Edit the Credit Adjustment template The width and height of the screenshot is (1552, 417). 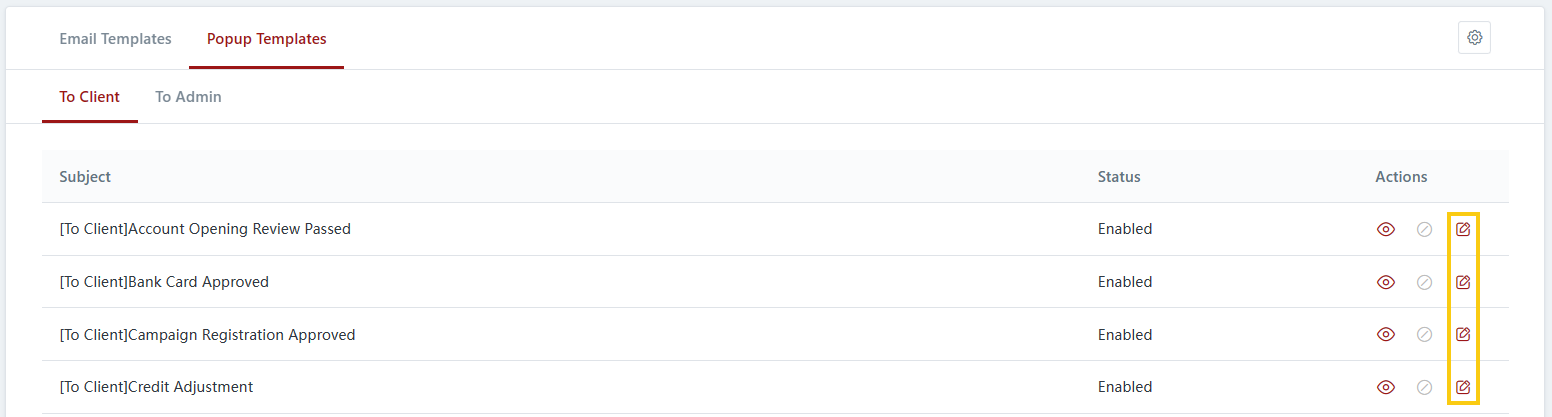(1463, 387)
